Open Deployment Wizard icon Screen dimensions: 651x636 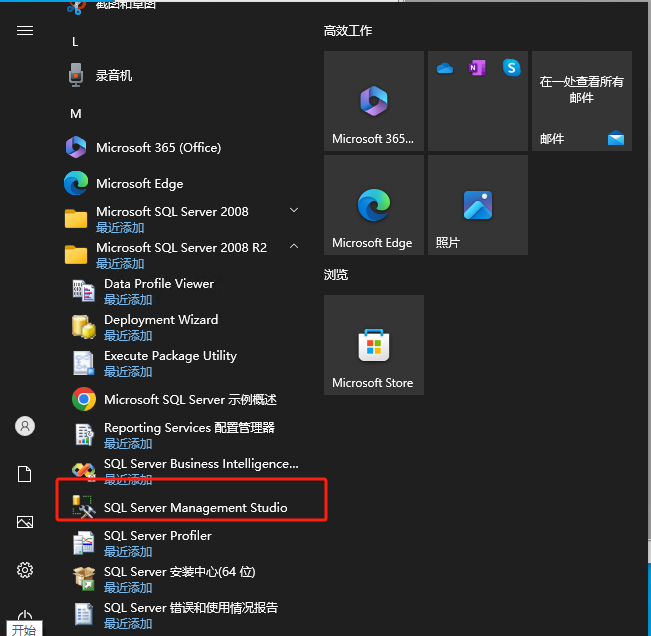pyautogui.click(x=83, y=327)
